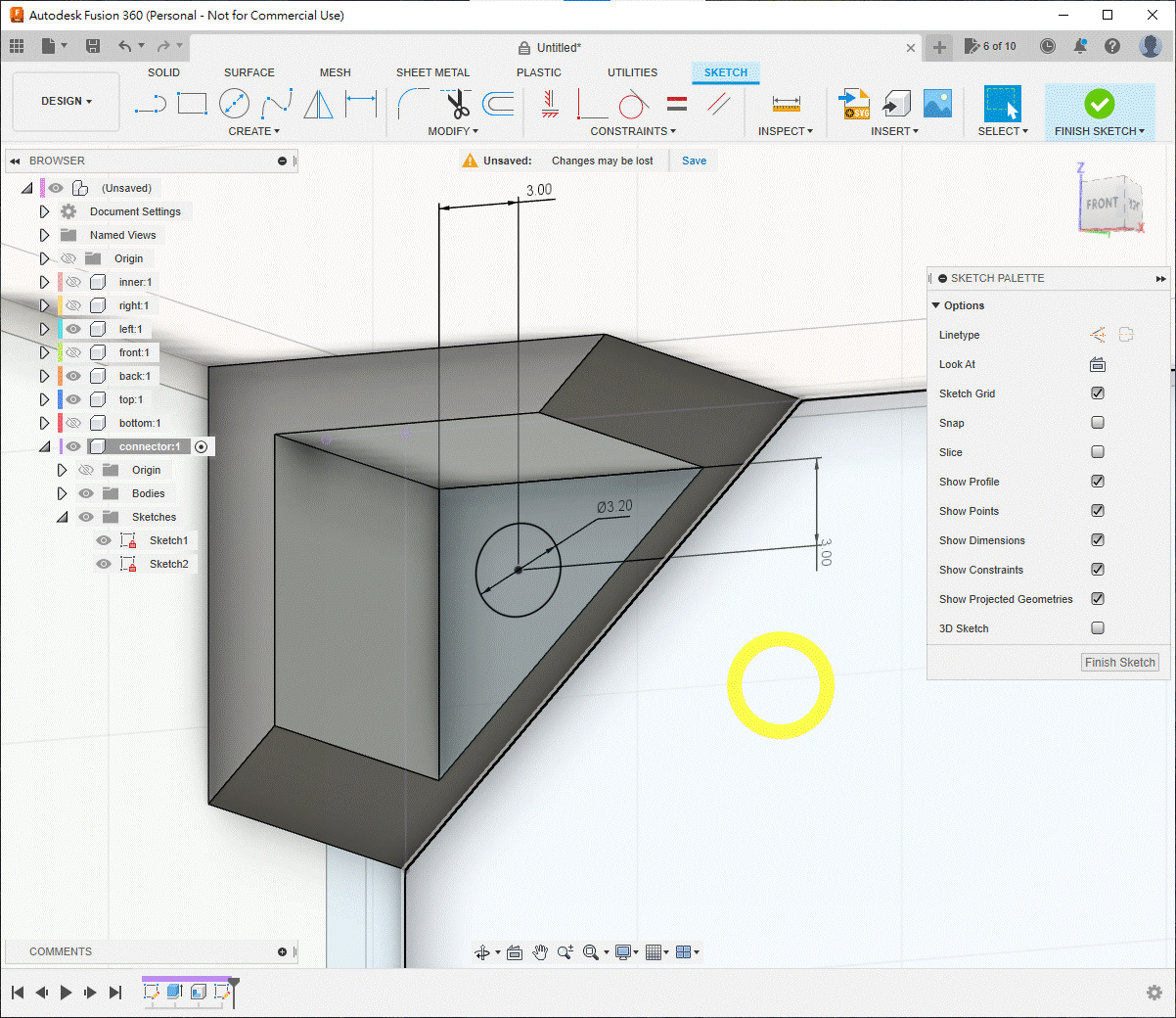Click the Measure tool in Inspect
Screen dimensions: 1176x1018
(786, 104)
